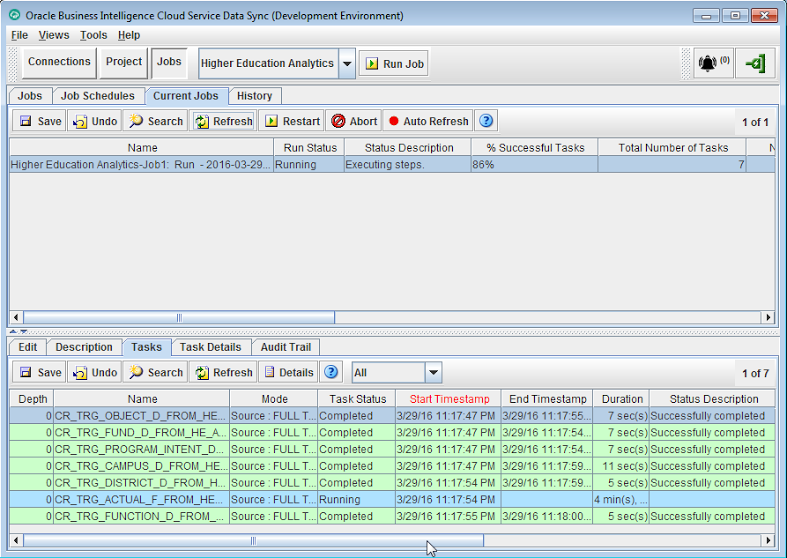Viewport: 787px width, 558px height.
Task: Abort the running job
Action: click(354, 121)
